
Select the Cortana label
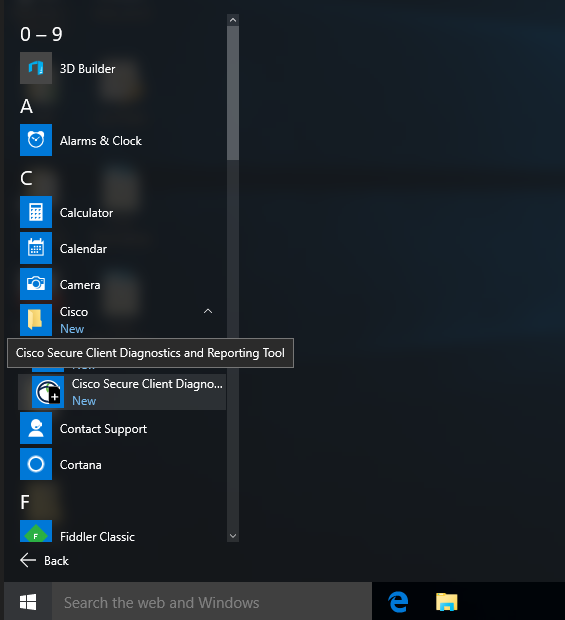click(x=80, y=465)
